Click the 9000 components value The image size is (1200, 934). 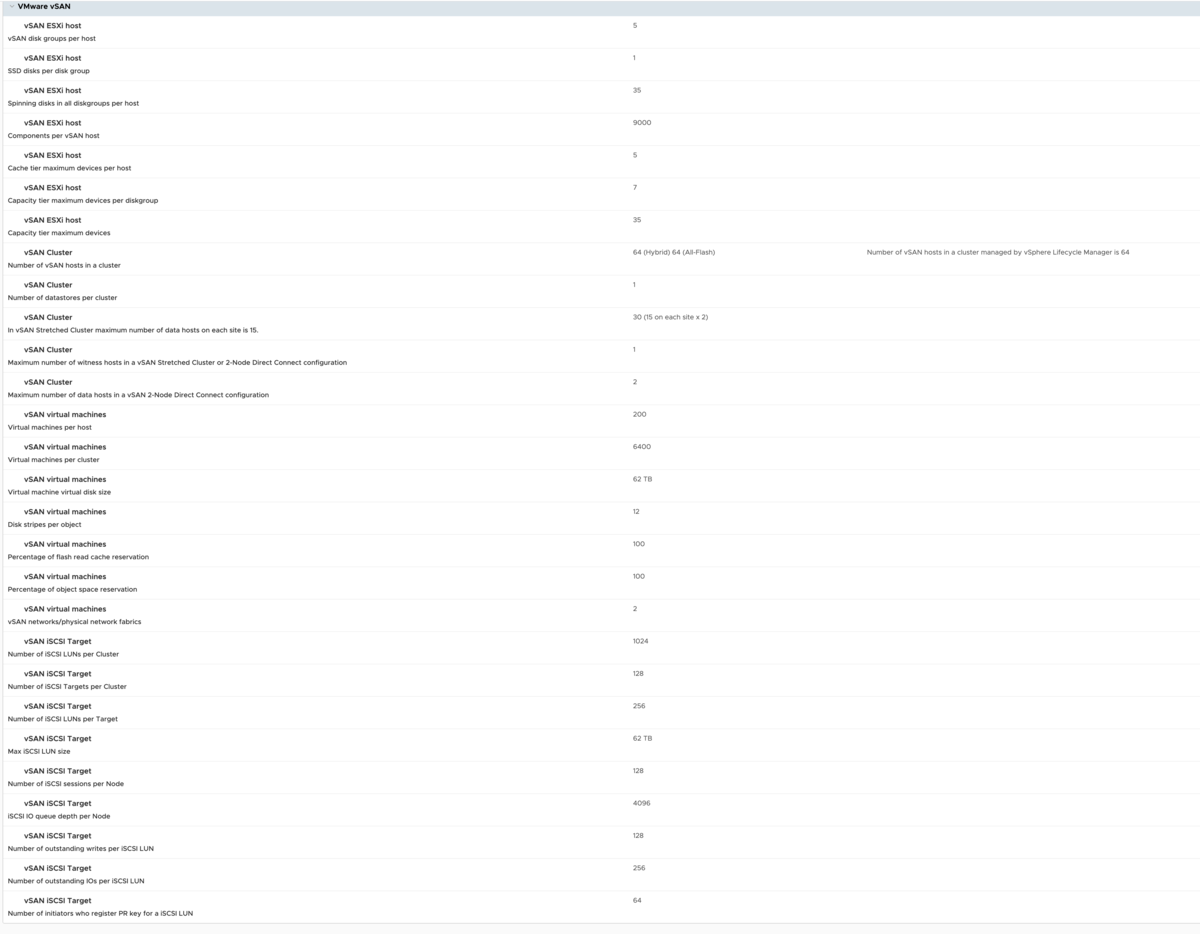pos(642,123)
